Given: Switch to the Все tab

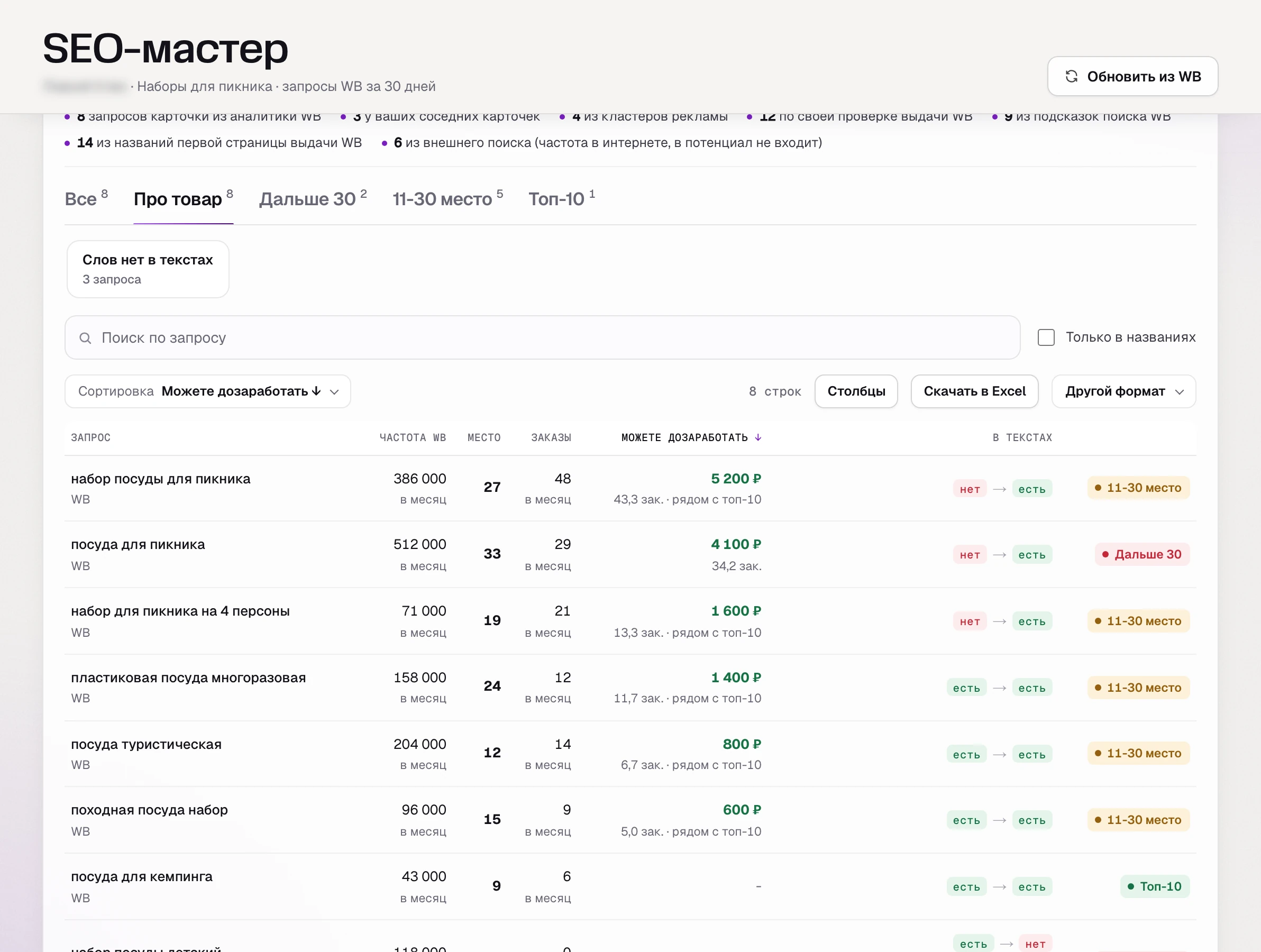Looking at the screenshot, I should pos(86,199).
